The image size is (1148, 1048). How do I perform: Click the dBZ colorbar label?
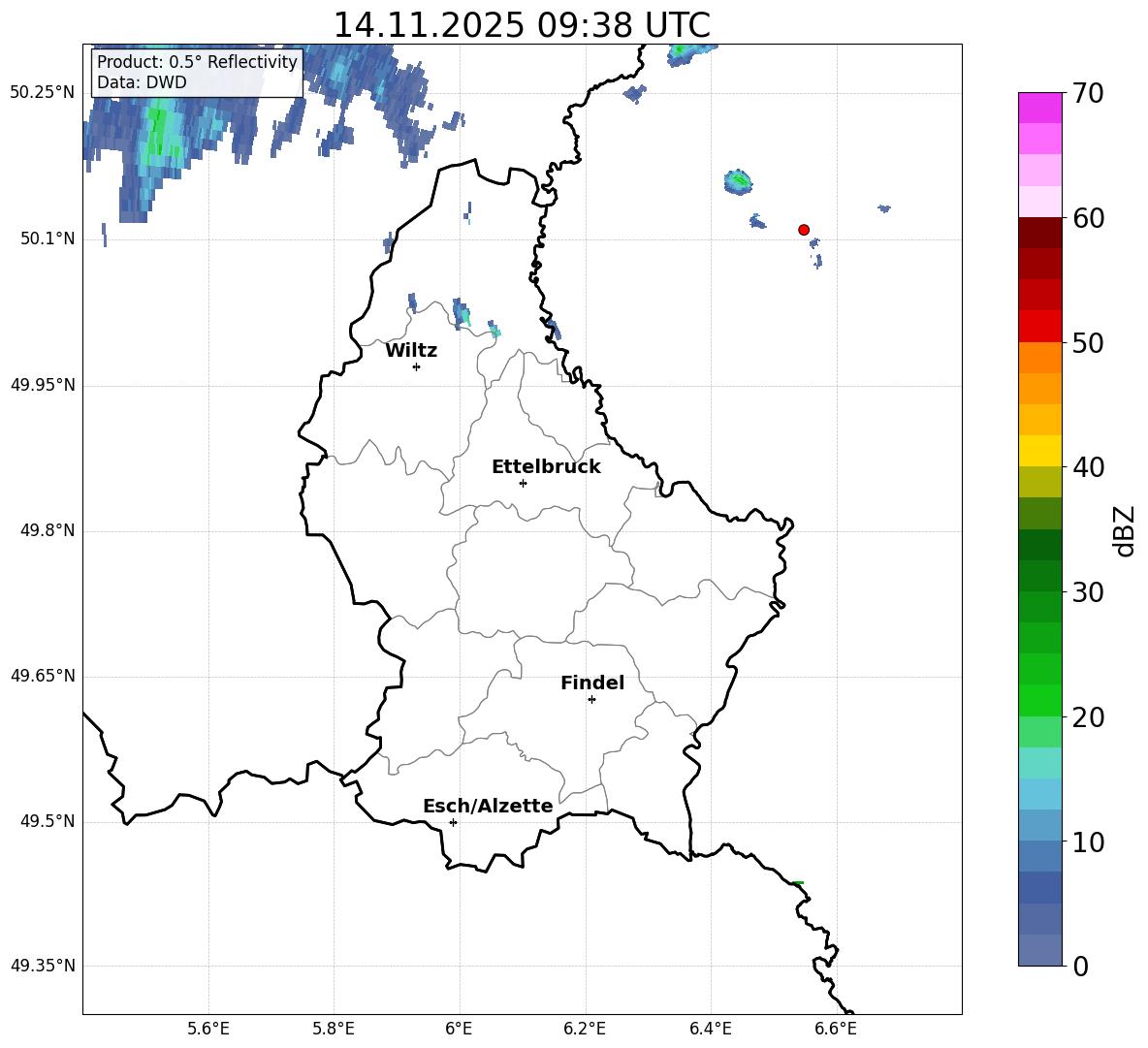click(1124, 530)
